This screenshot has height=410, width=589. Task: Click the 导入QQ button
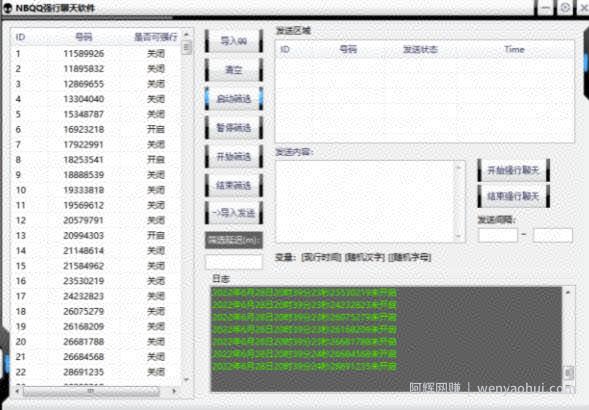[234, 41]
